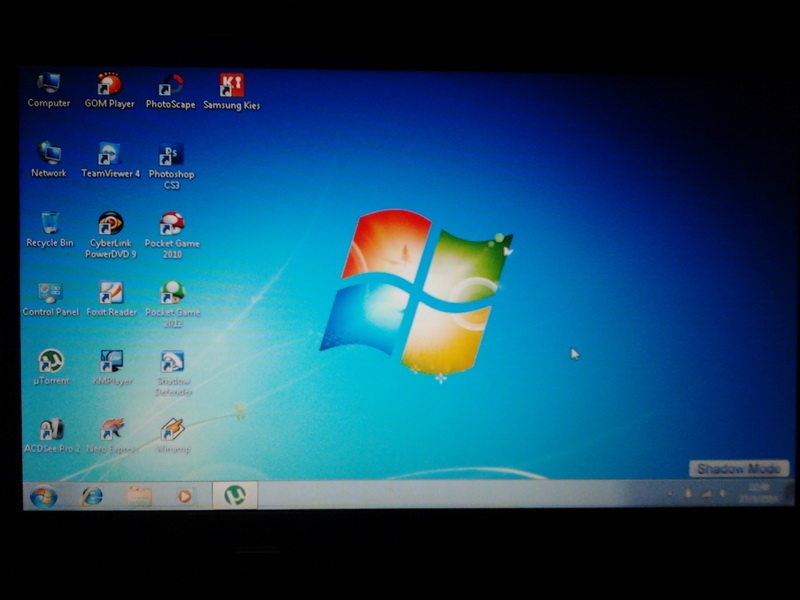Select the Winamp desktop shortcut
Image resolution: width=800 pixels, height=600 pixels.
(x=173, y=436)
